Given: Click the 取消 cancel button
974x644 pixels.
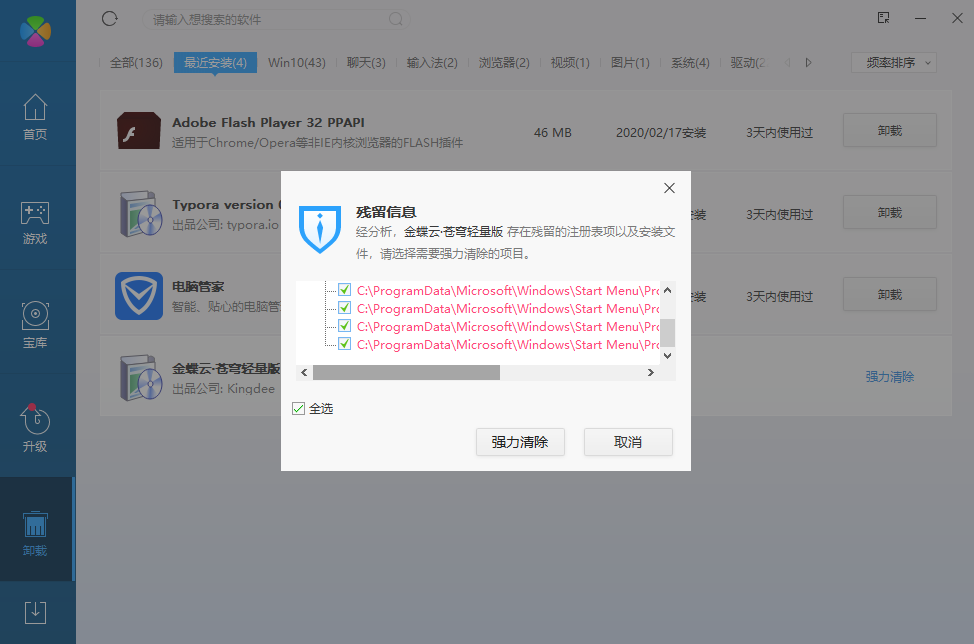Looking at the screenshot, I should (x=628, y=442).
